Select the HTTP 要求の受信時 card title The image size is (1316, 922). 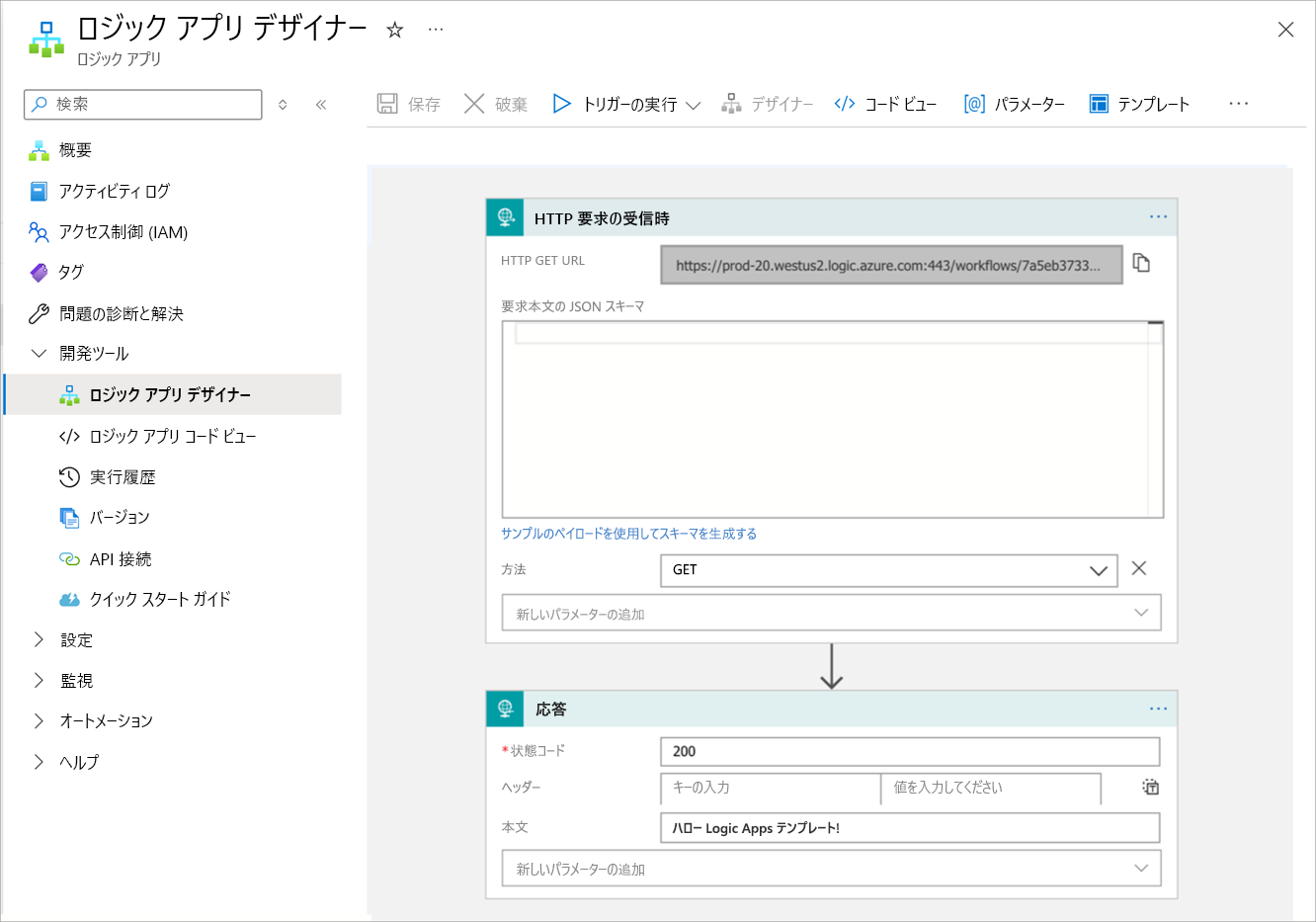coord(602,218)
